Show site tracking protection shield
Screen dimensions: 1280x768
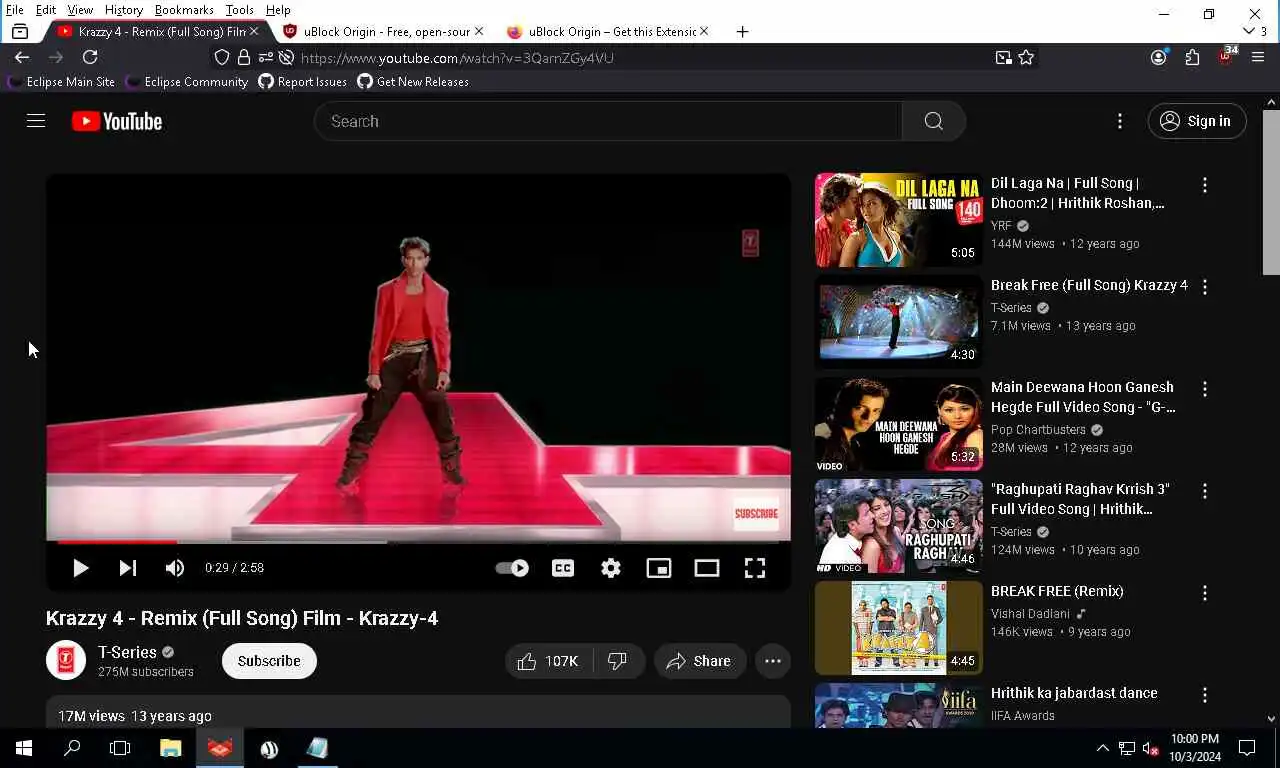(x=222, y=58)
